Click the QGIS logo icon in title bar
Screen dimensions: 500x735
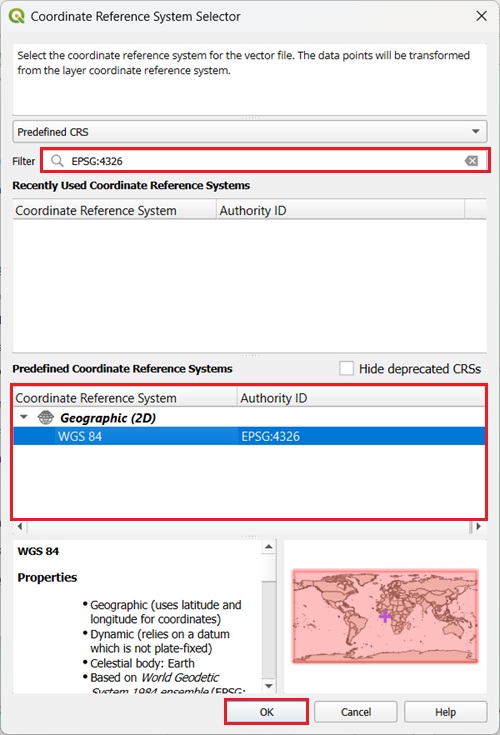coord(17,16)
